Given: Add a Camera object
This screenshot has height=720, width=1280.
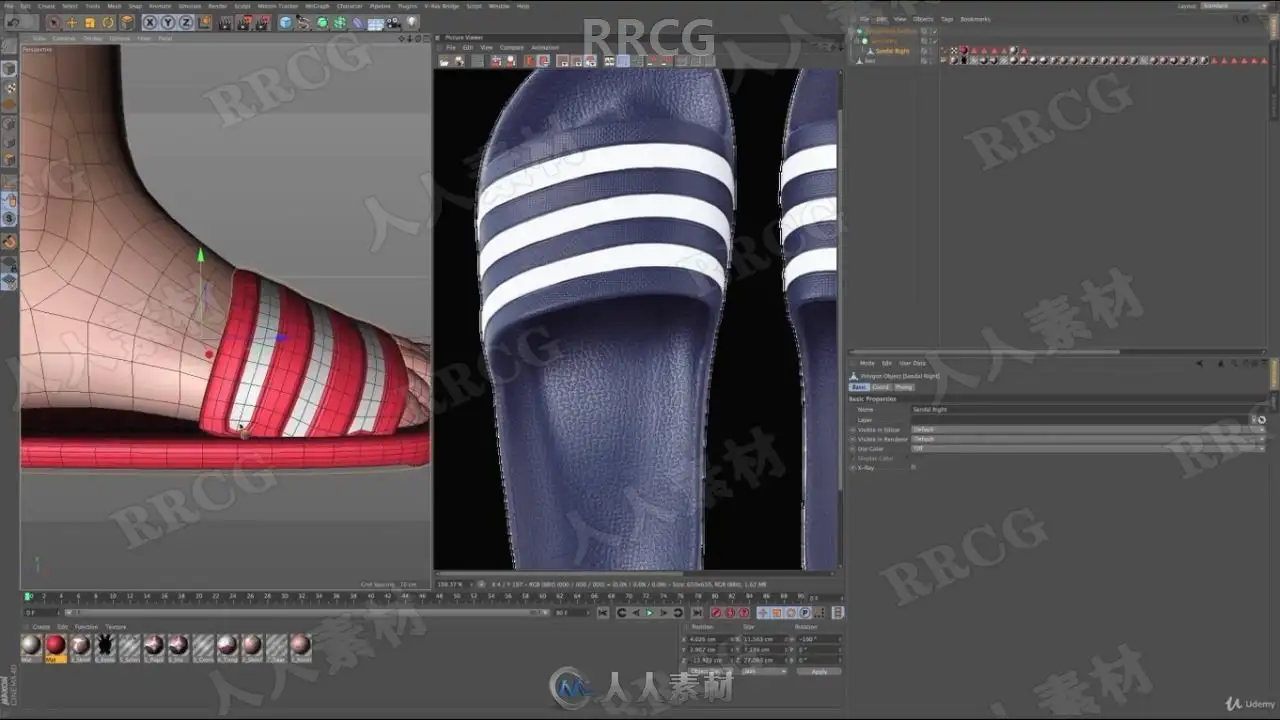Looking at the screenshot, I should [x=394, y=22].
